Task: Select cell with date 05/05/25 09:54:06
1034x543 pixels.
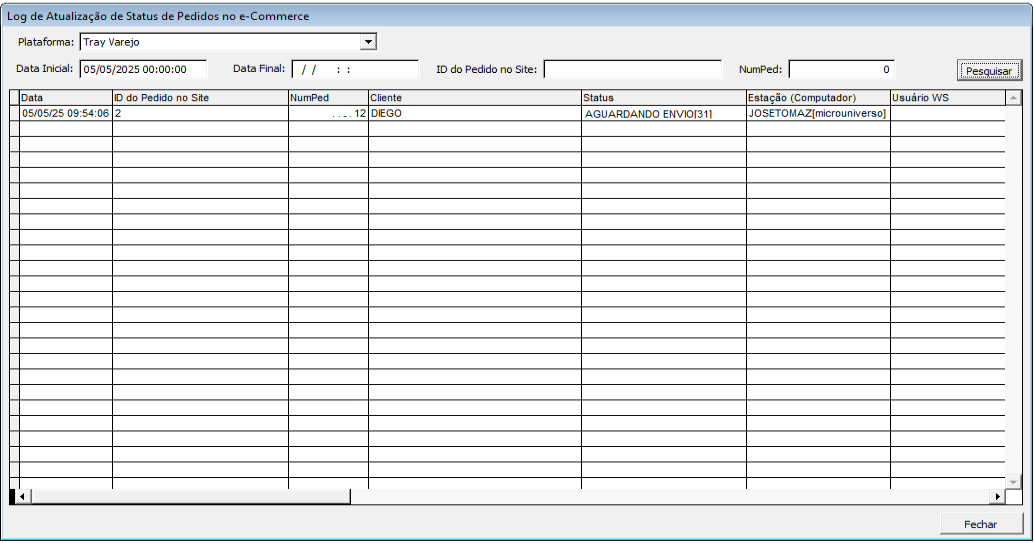Action: point(66,113)
